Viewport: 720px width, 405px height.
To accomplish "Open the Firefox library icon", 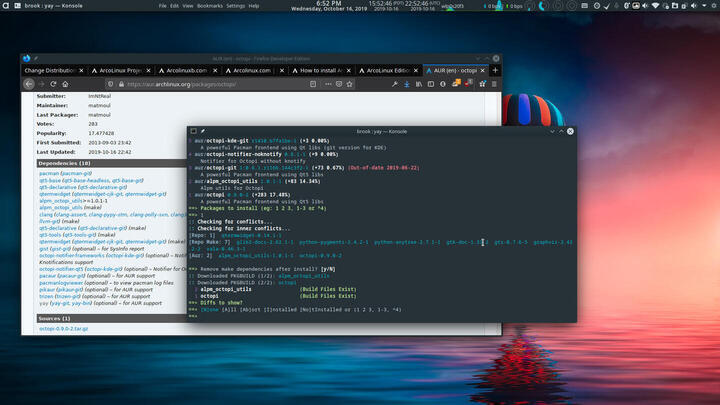I will (x=419, y=84).
